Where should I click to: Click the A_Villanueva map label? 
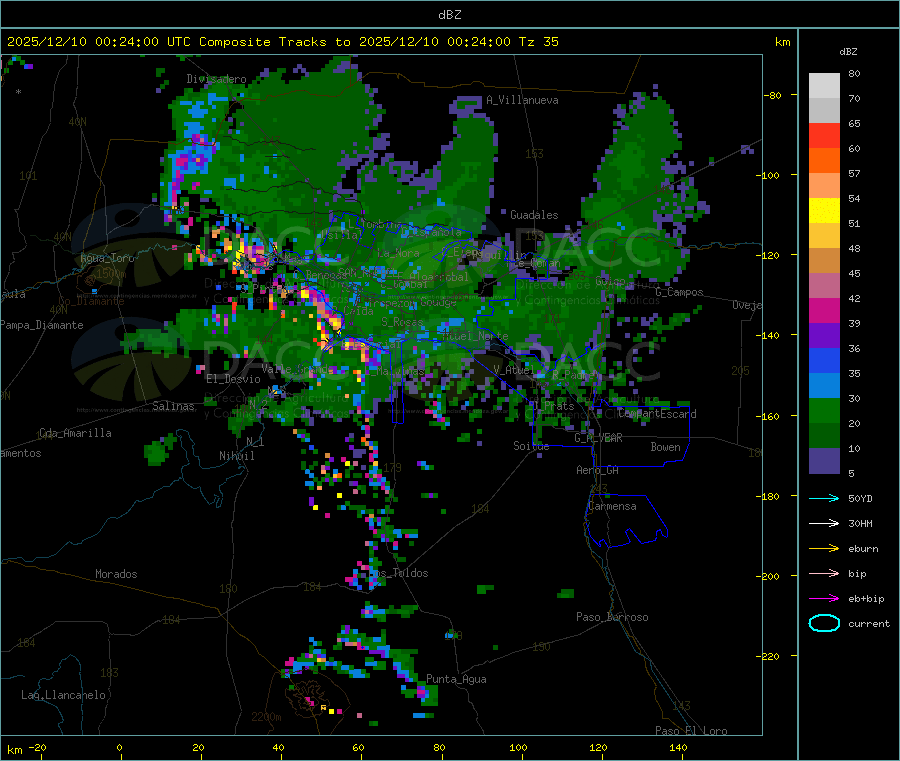(522, 100)
